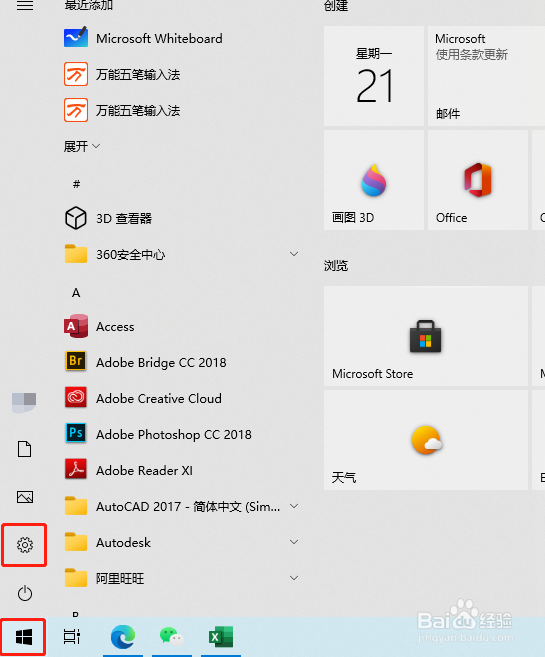
Task: Open the Office tile
Action: coord(478,180)
